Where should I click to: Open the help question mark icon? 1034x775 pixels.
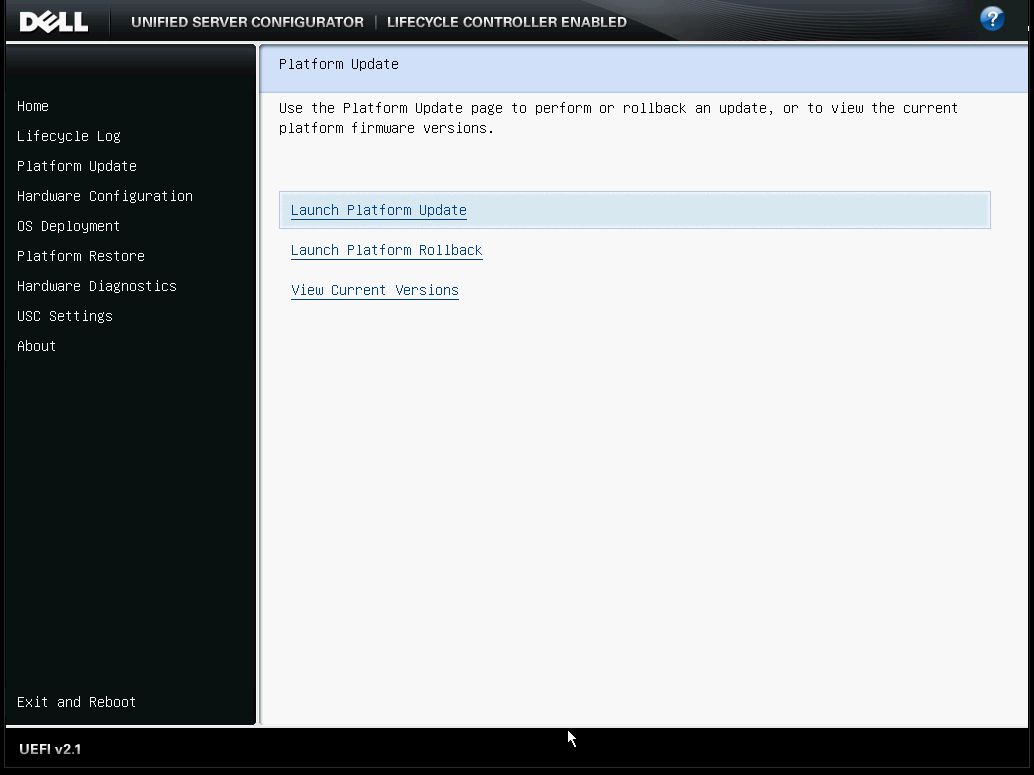point(992,18)
